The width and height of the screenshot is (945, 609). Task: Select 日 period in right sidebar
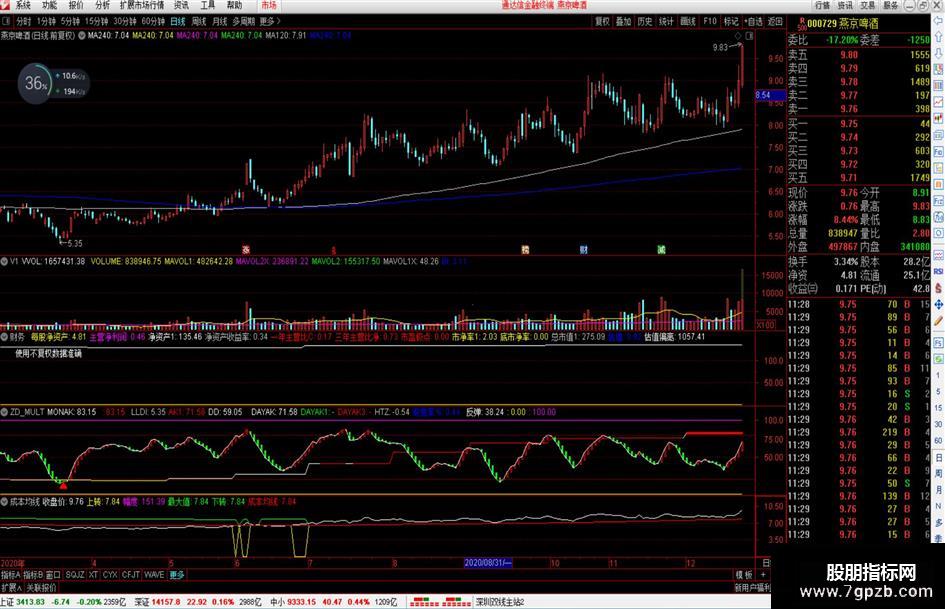939,458
